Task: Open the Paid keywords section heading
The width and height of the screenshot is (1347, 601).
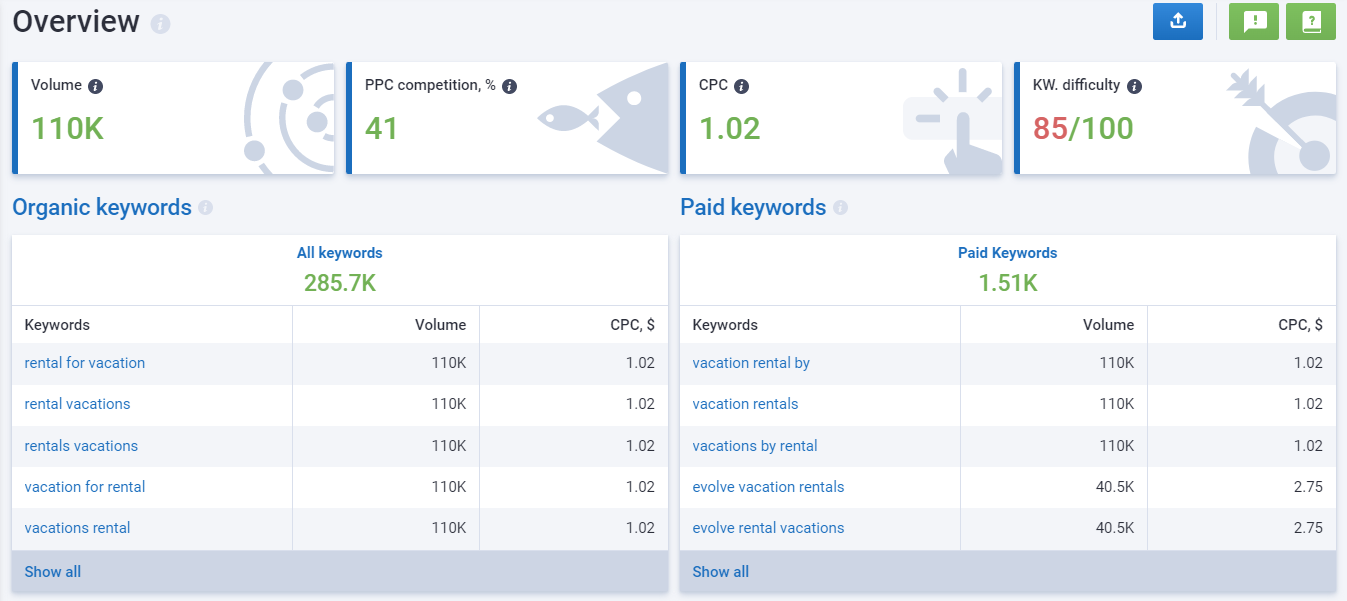Action: tap(753, 207)
